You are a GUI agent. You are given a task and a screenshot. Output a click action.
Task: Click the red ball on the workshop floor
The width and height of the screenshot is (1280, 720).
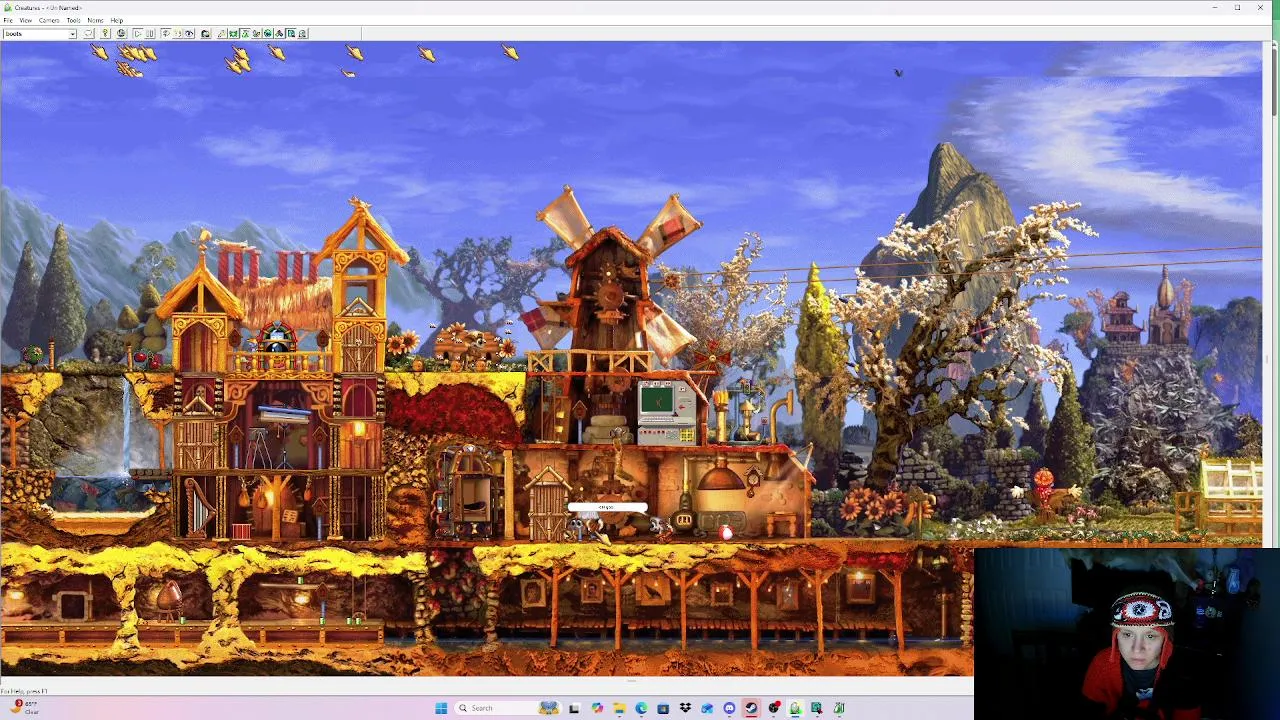727,533
